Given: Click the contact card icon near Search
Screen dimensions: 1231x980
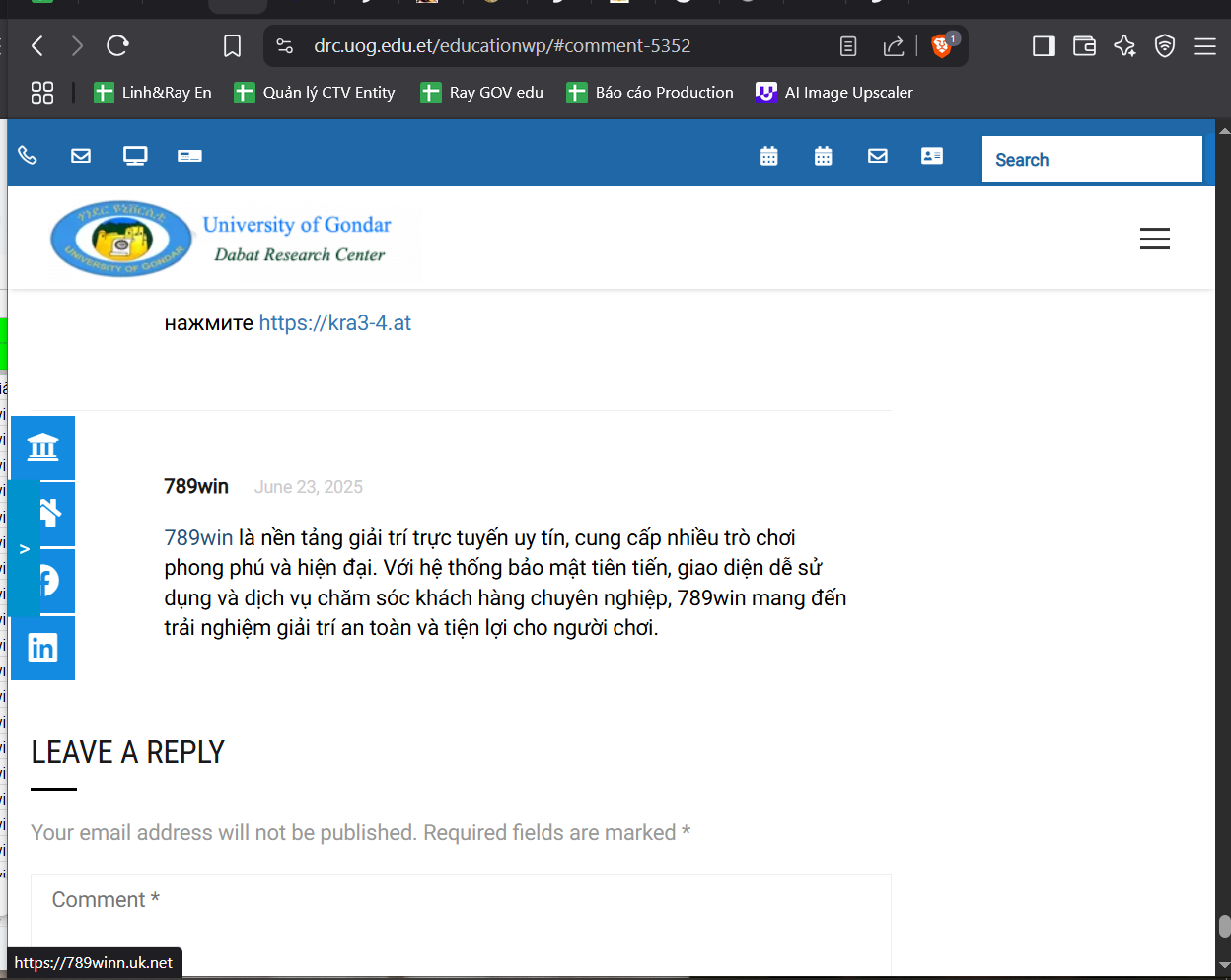Looking at the screenshot, I should coord(932,155).
